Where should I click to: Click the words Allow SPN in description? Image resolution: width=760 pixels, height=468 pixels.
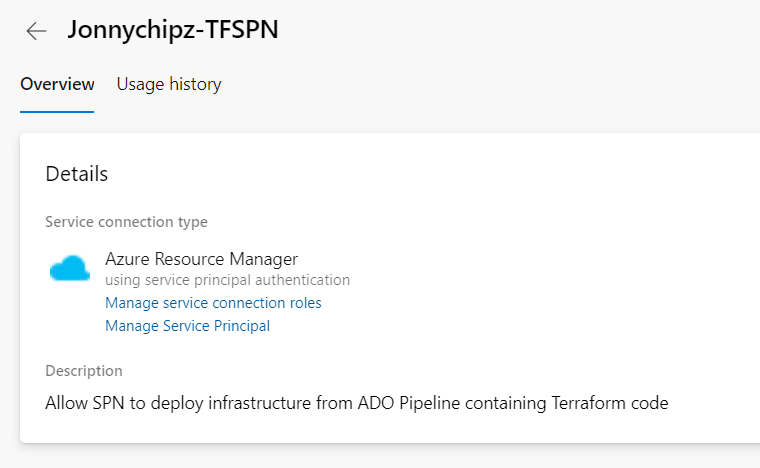82,404
